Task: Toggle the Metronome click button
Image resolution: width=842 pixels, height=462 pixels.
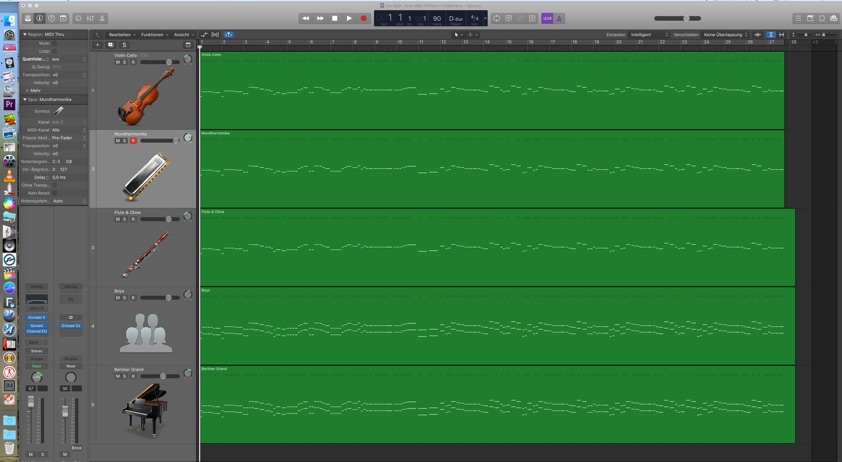Action: coord(559,18)
